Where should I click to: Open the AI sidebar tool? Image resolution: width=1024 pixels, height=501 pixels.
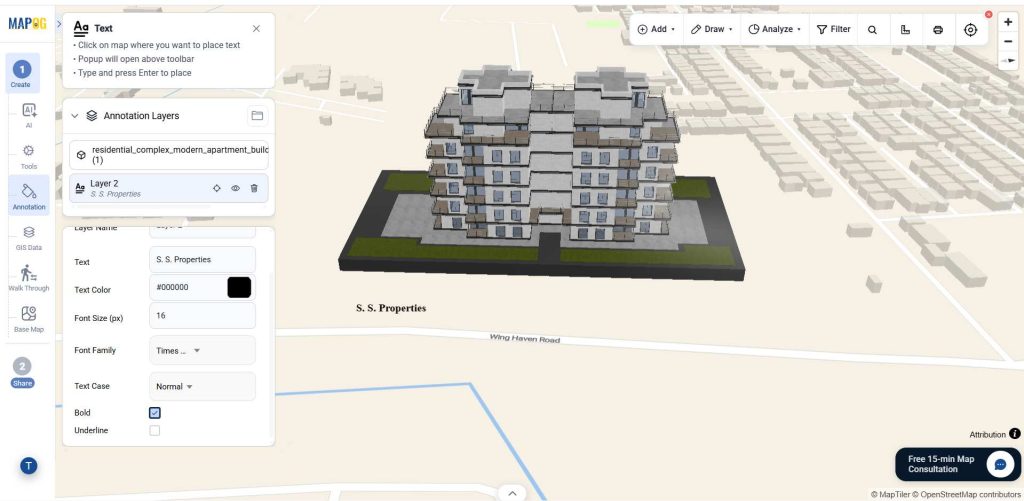point(29,114)
